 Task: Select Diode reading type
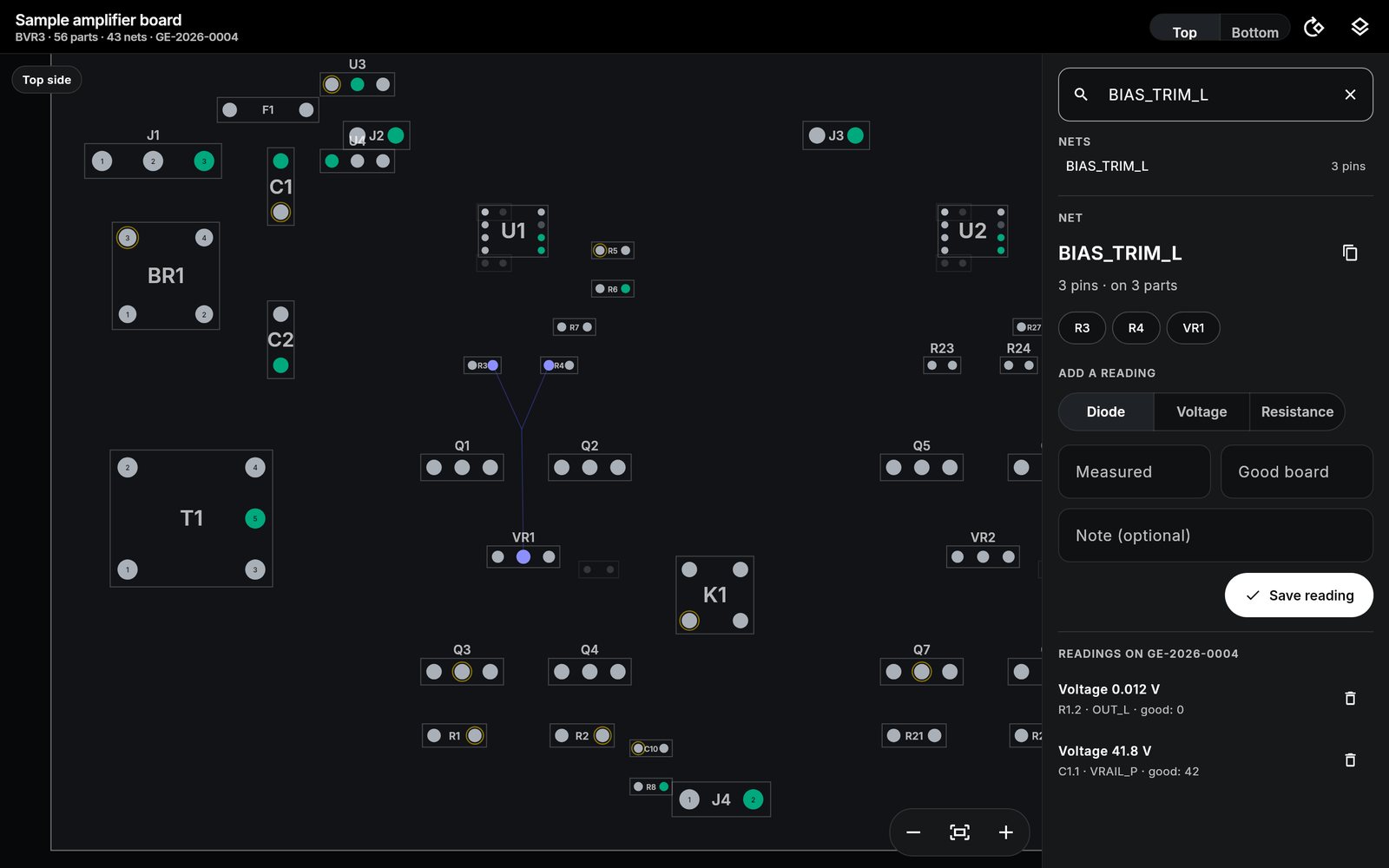pyautogui.click(x=1106, y=411)
